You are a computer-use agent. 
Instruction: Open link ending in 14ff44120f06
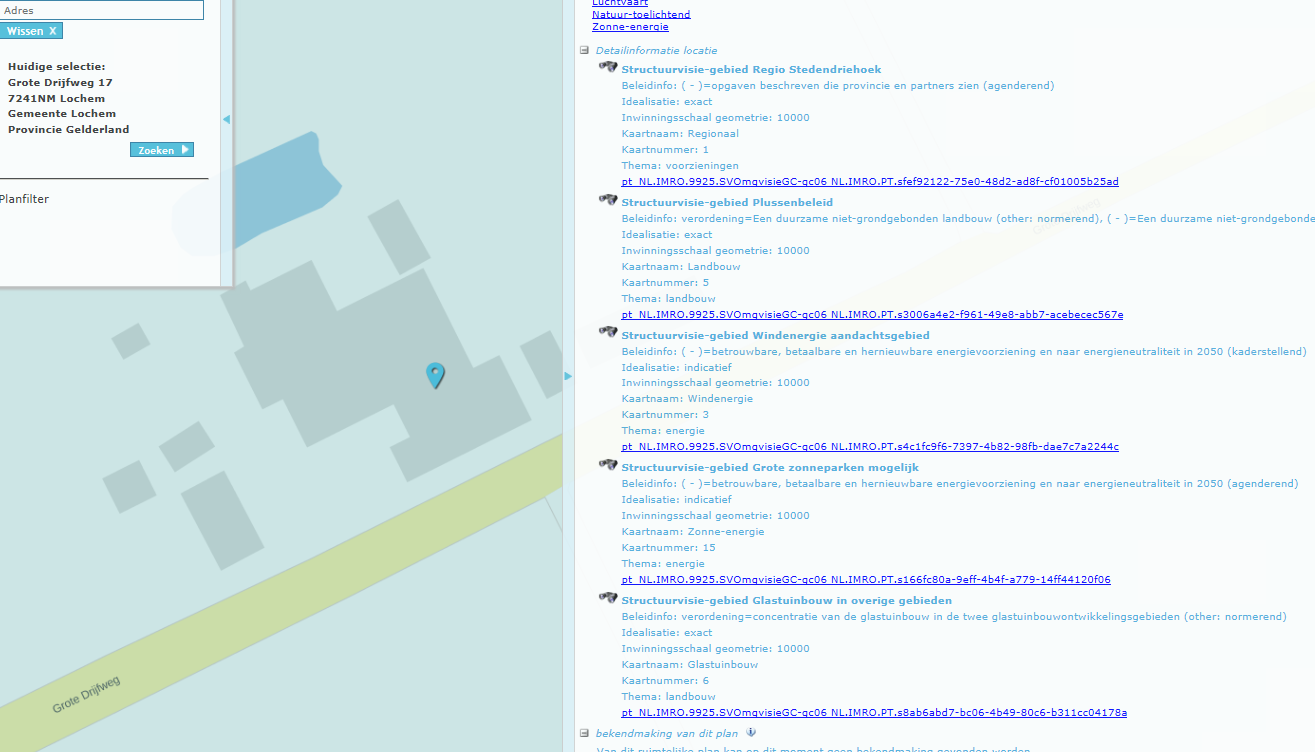[x=866, y=580]
